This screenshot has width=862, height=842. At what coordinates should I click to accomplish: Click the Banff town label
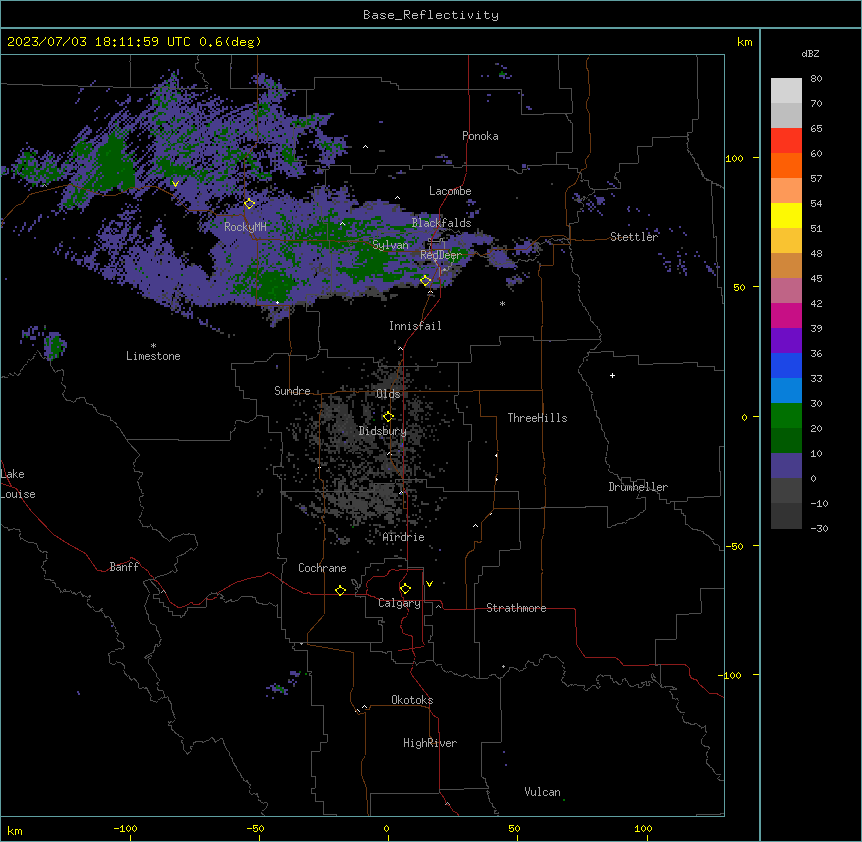coord(124,567)
